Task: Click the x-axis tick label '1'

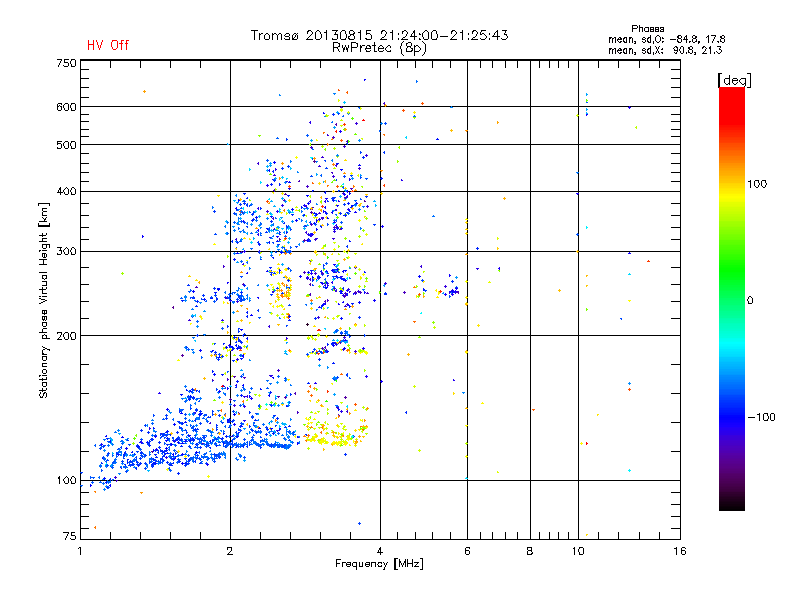Action: (x=80, y=551)
